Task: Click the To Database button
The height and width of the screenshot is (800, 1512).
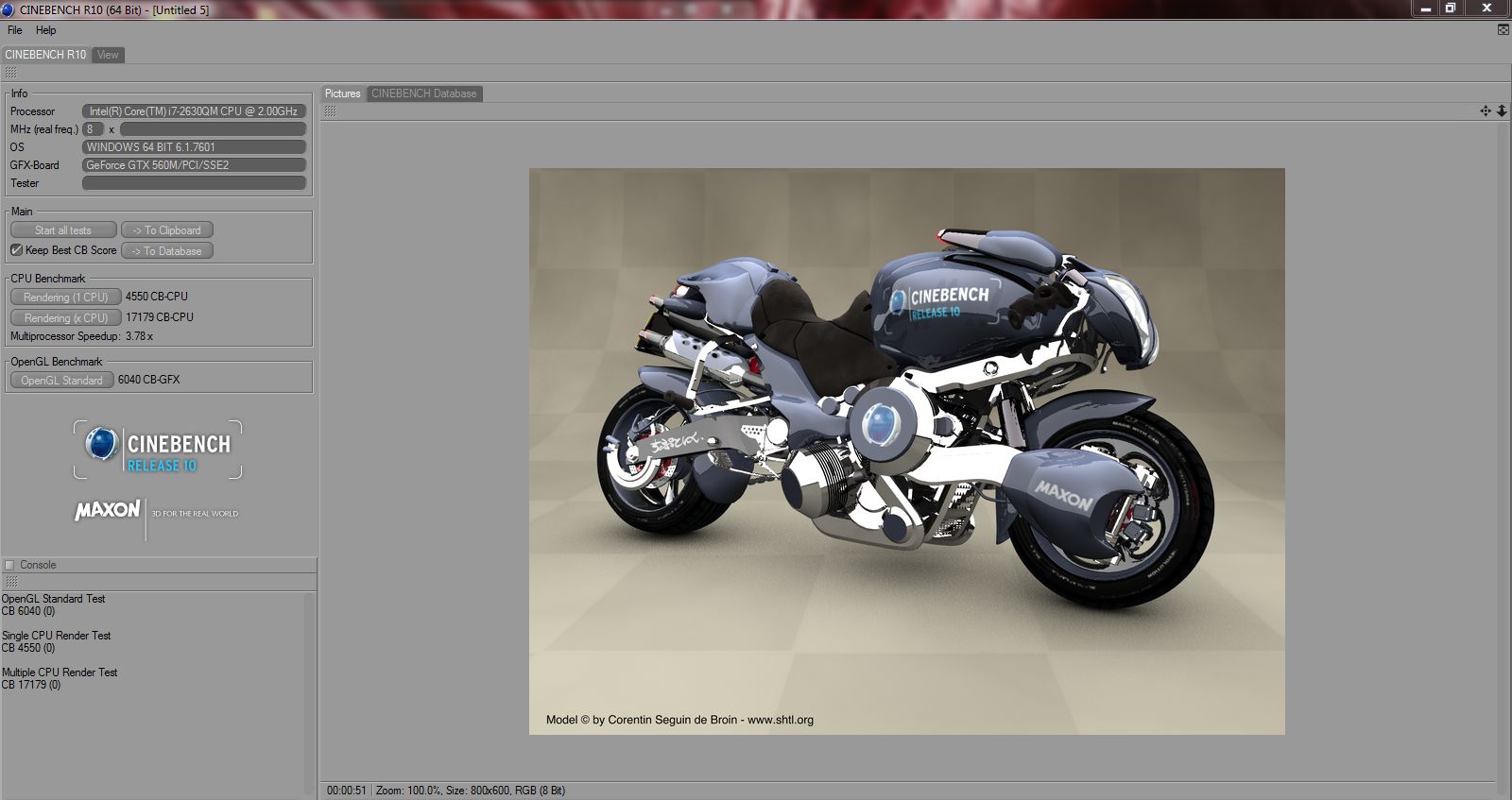Action: 167,251
